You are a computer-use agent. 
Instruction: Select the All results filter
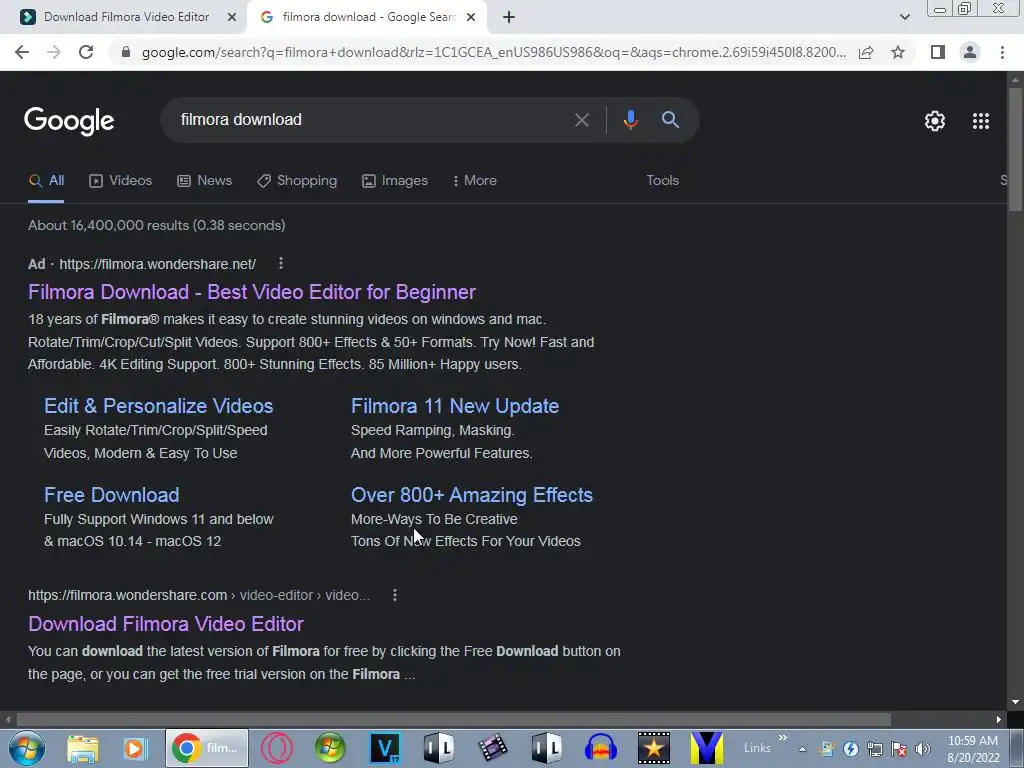click(46, 181)
